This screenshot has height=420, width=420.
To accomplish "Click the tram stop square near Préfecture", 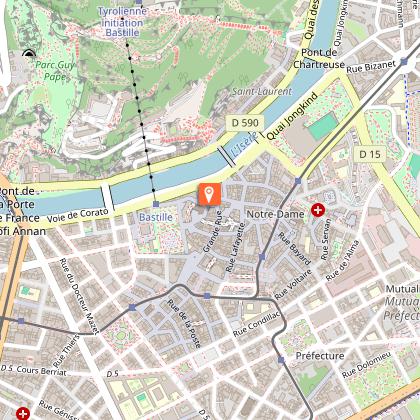I will (x=281, y=360).
